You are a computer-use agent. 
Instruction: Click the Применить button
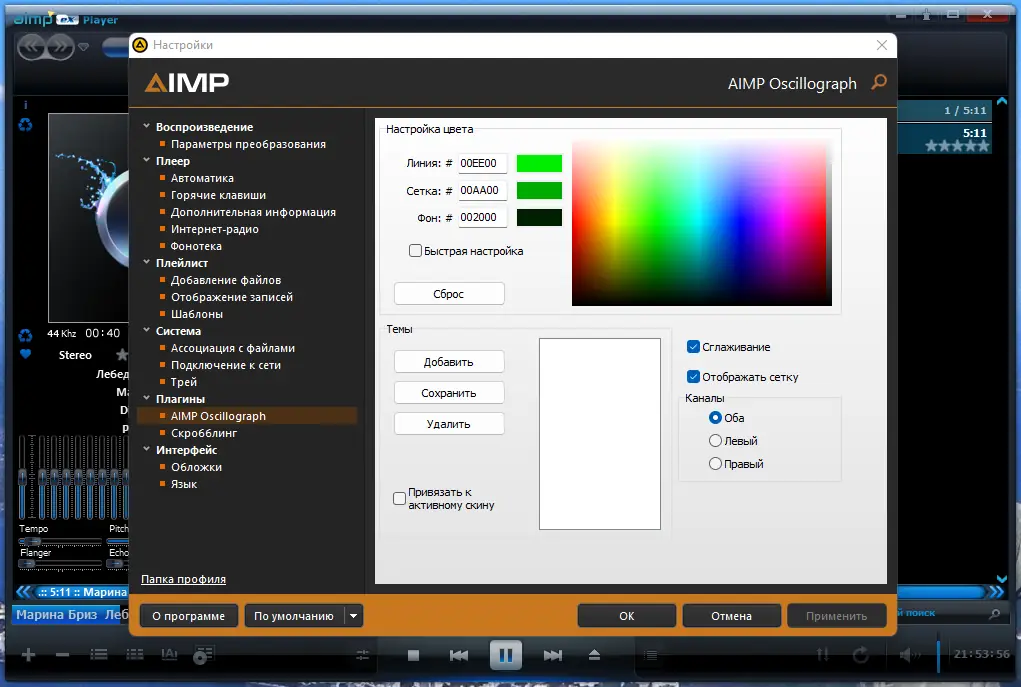[x=837, y=616]
